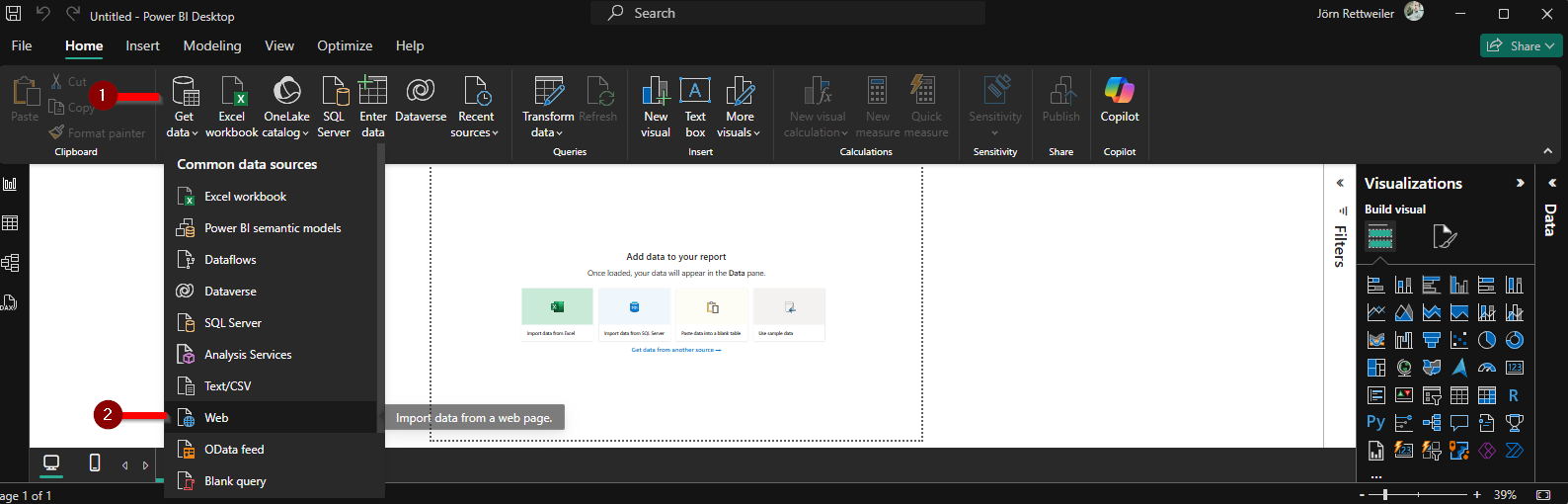Open Table view in left sidebar
The height and width of the screenshot is (504, 1568).
[10, 223]
